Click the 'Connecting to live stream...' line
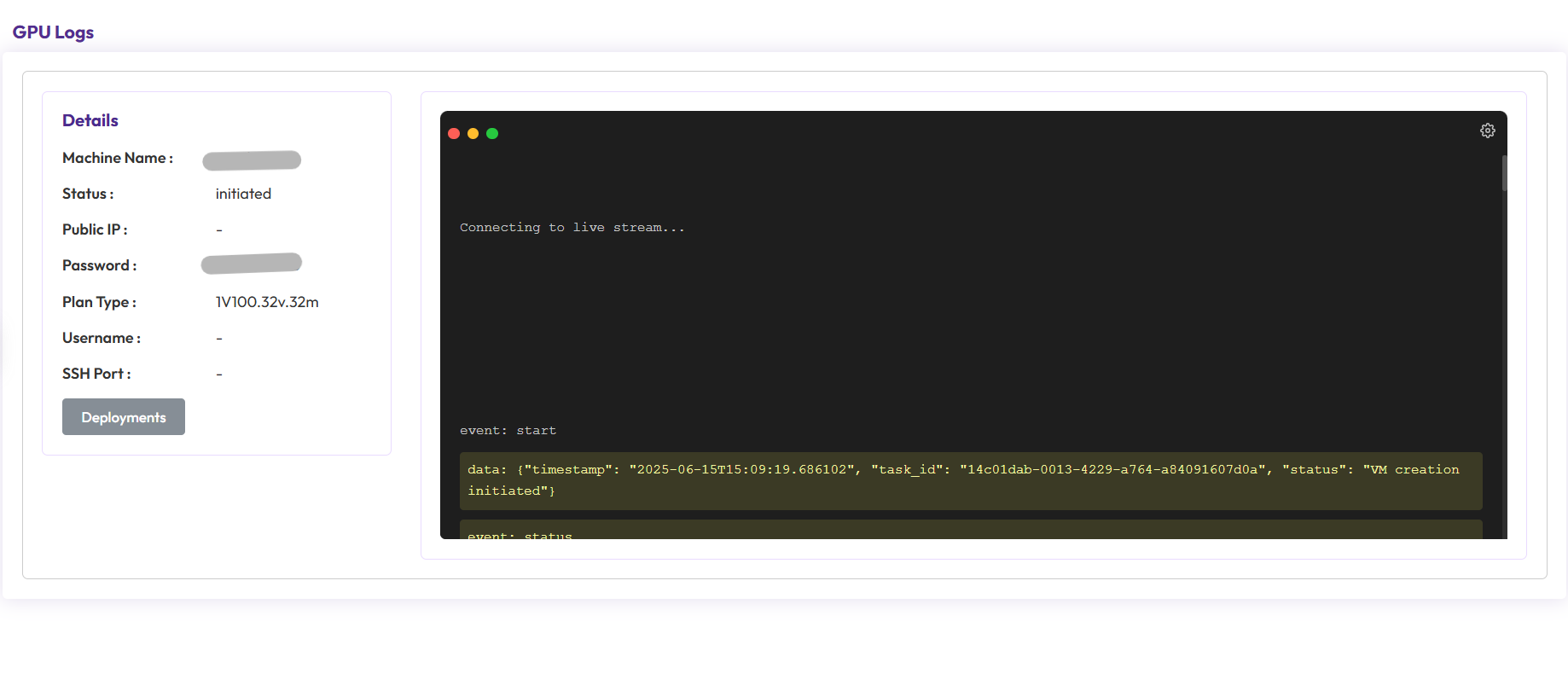The height and width of the screenshot is (691, 1568). pyautogui.click(x=572, y=228)
